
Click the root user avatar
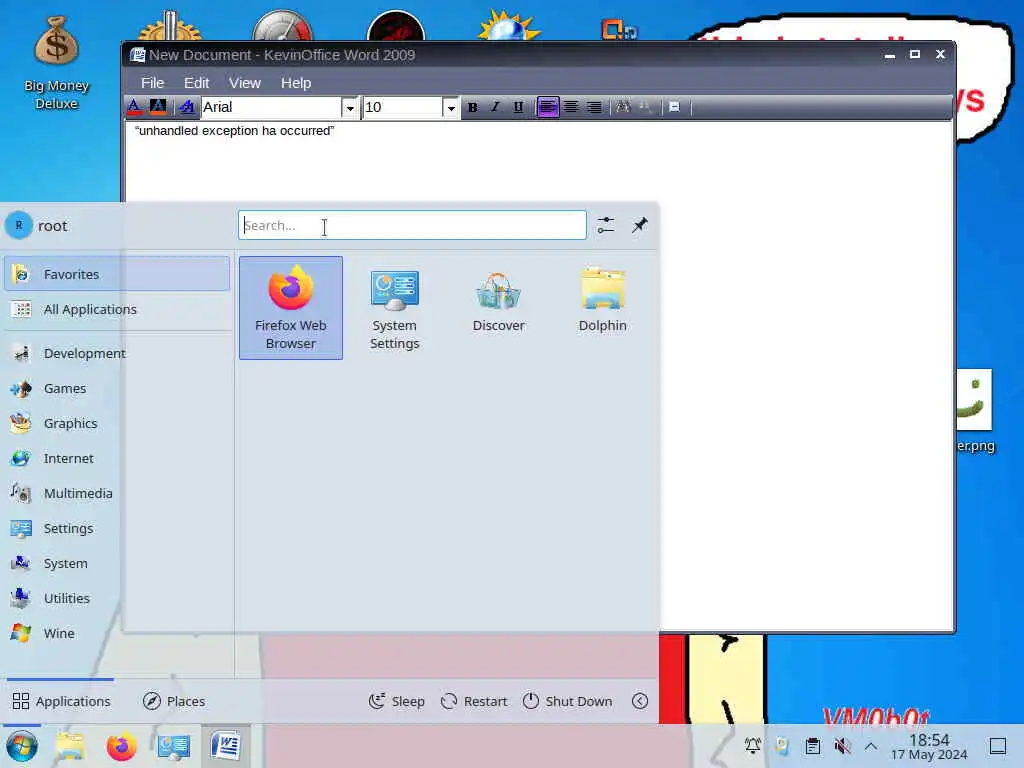[x=19, y=225]
